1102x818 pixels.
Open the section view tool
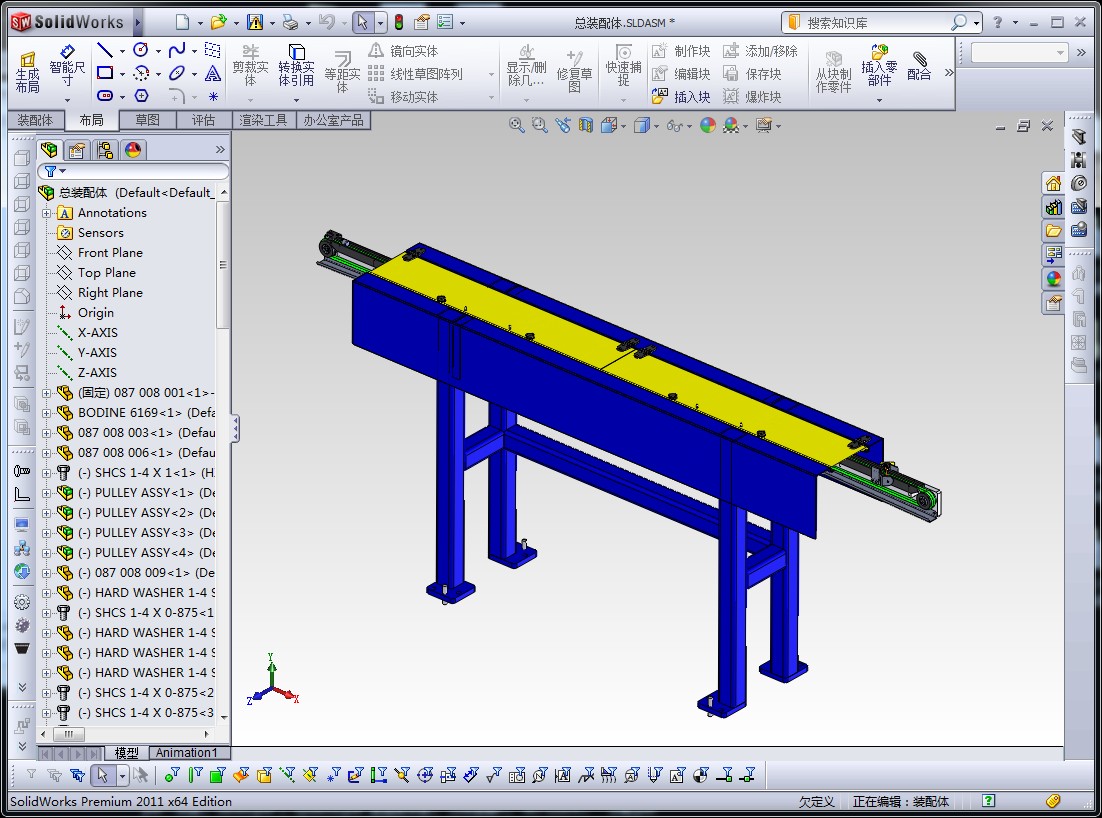click(585, 125)
